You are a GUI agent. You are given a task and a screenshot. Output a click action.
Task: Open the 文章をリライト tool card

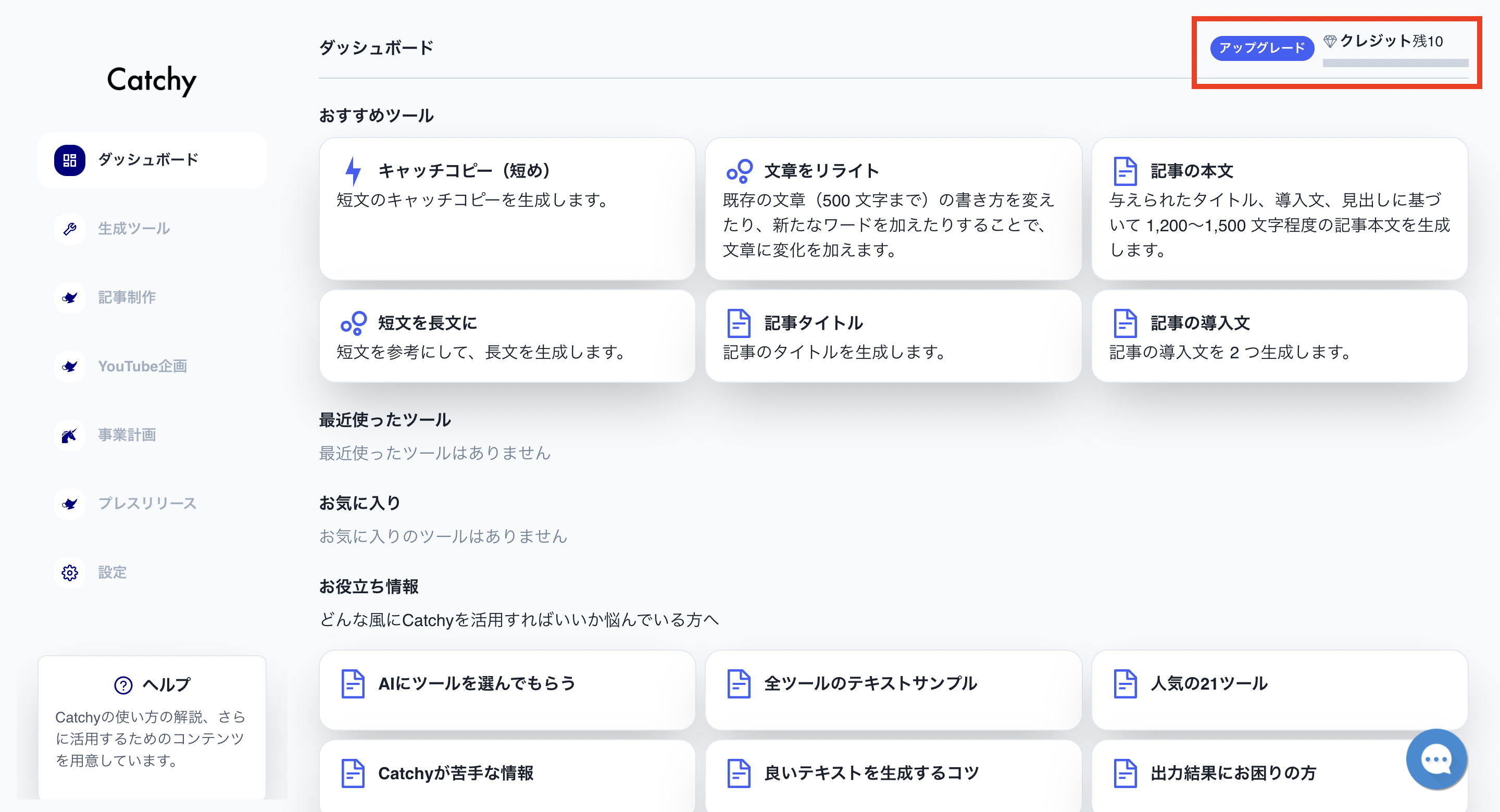[x=893, y=208]
